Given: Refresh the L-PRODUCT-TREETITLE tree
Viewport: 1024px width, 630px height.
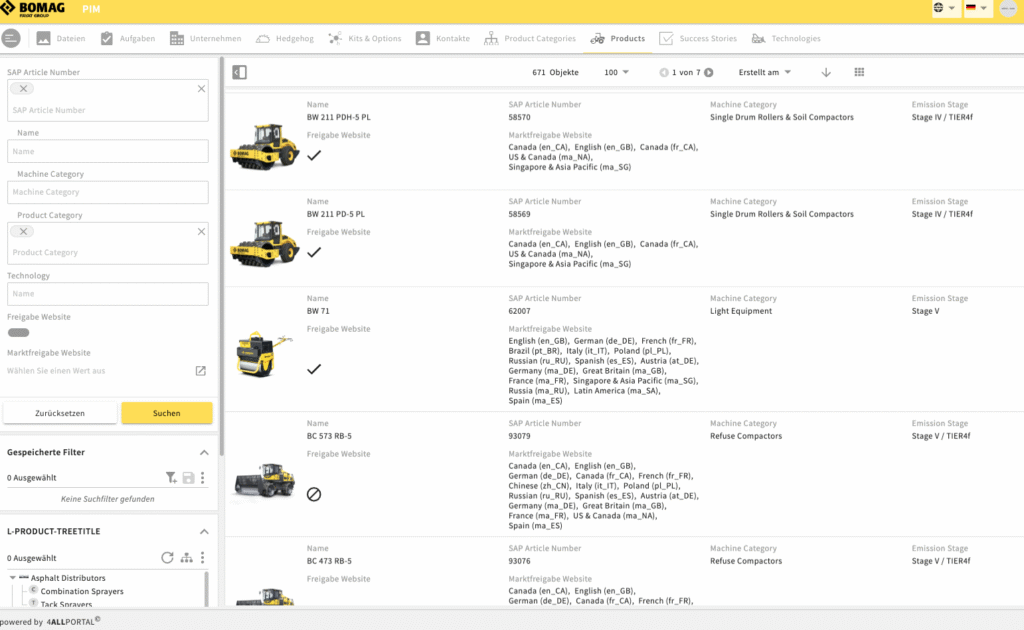Looking at the screenshot, I should [167, 558].
